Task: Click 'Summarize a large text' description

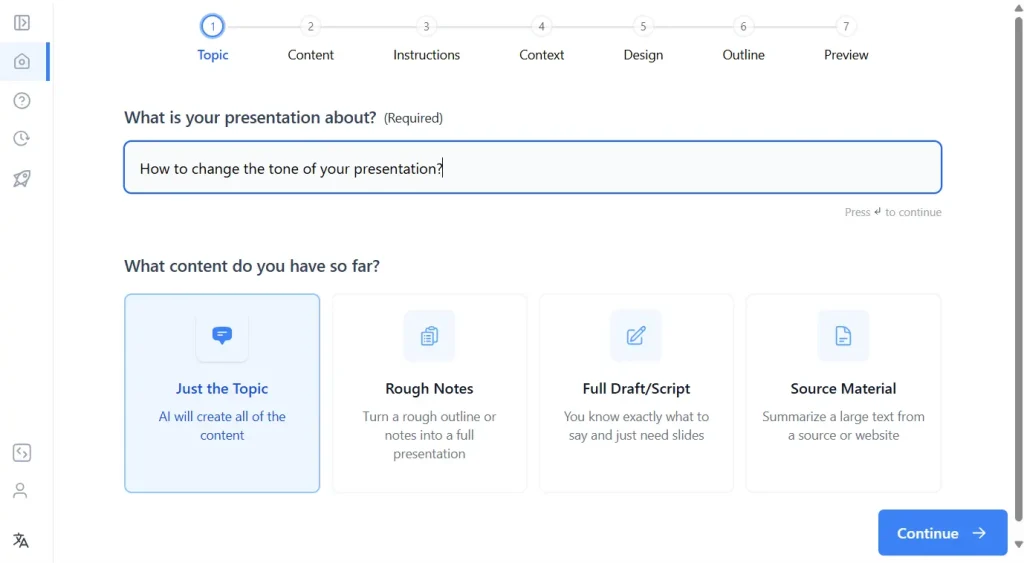Action: [x=843, y=426]
